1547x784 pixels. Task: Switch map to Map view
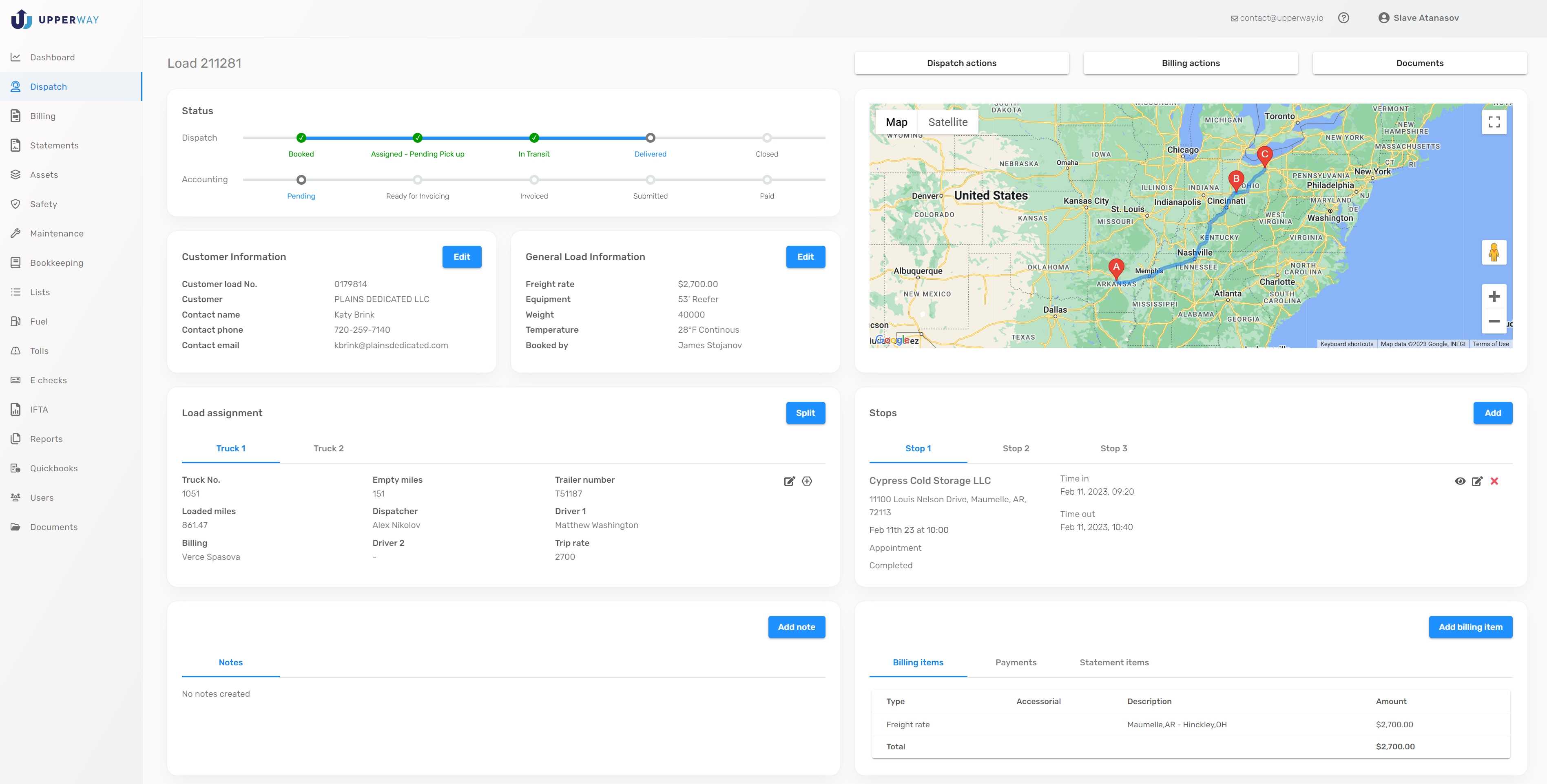coord(896,122)
